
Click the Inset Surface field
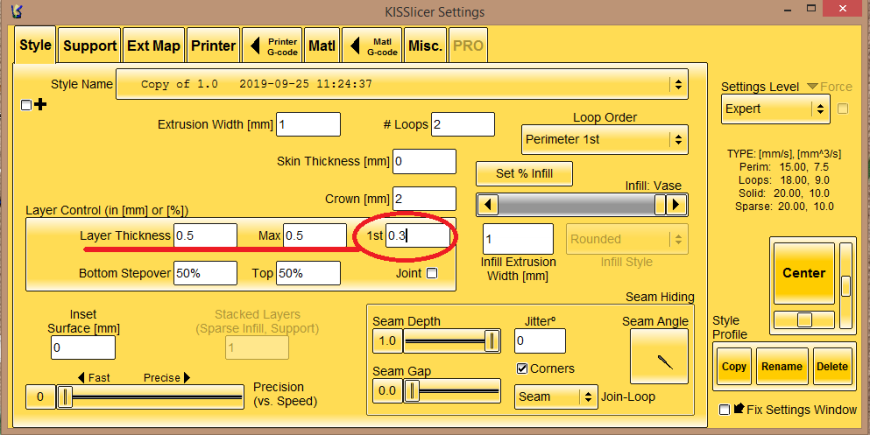pos(83,348)
